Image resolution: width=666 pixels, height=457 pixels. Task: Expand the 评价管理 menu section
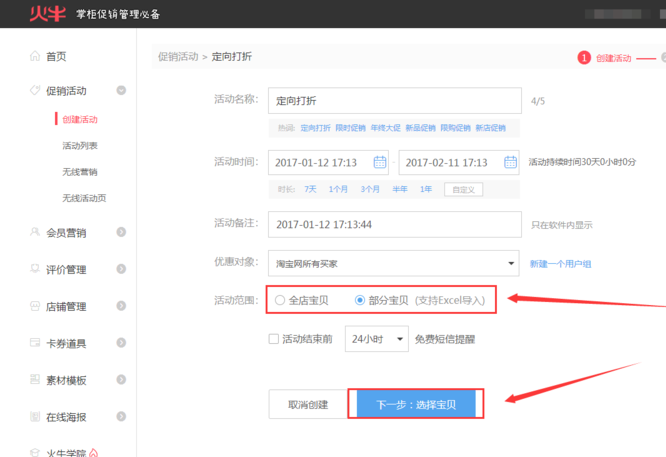pos(121,268)
